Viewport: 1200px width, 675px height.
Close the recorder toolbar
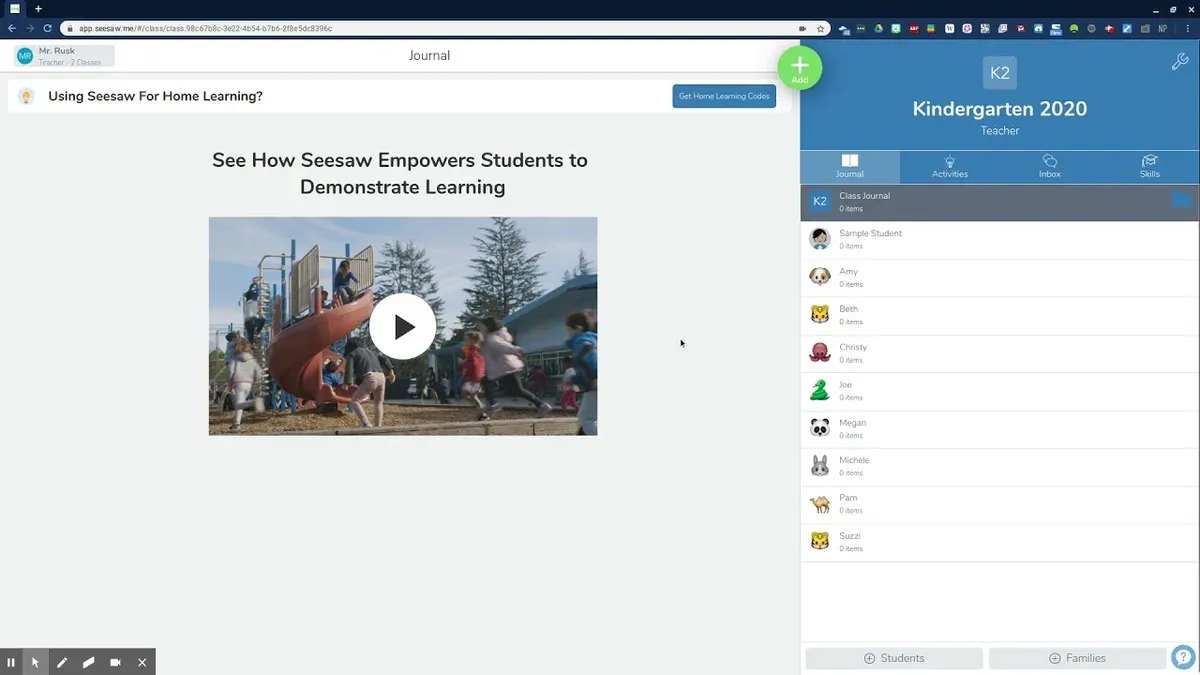coord(142,662)
